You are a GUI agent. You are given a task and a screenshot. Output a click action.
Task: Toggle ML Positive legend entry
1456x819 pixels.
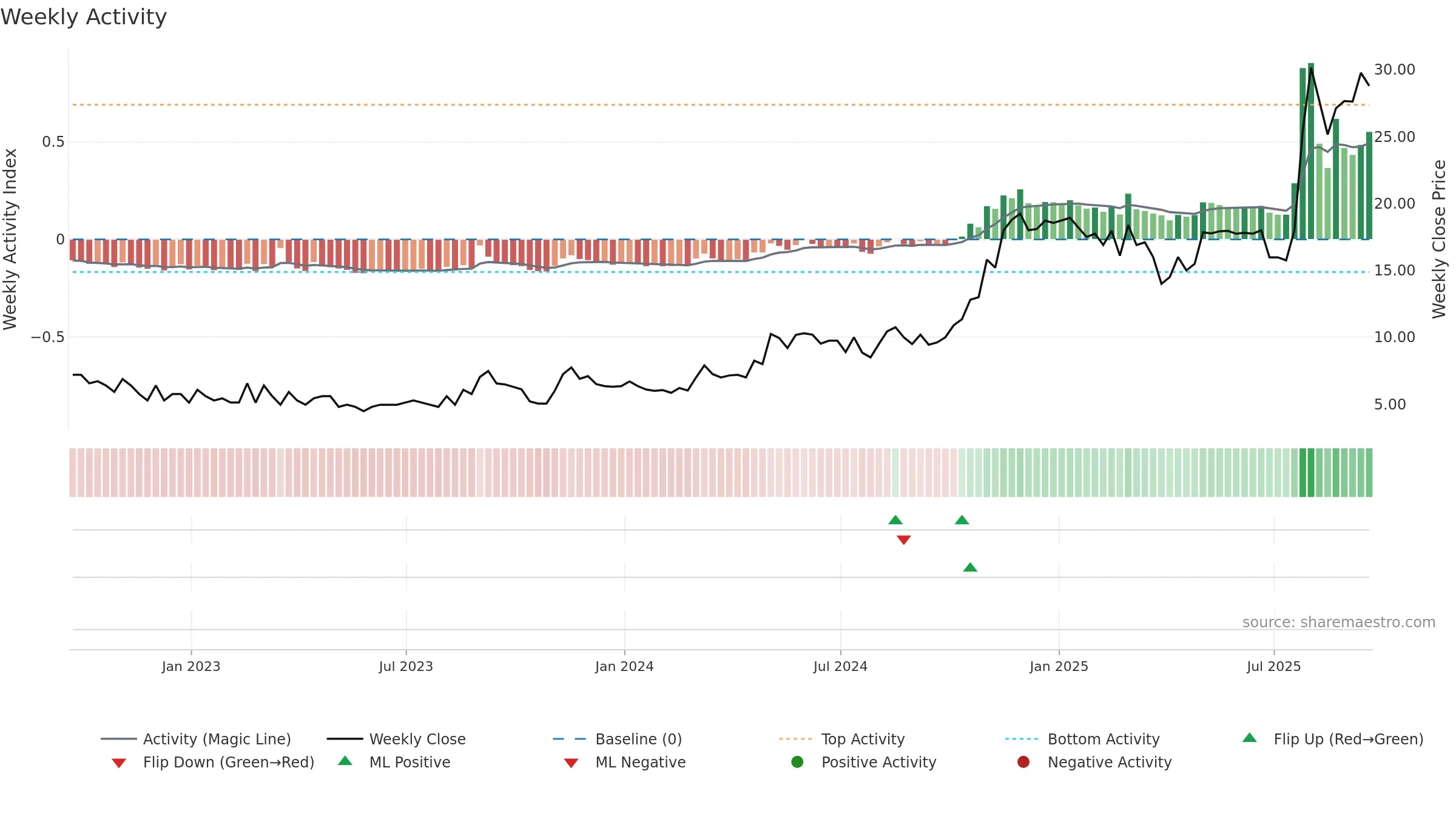coord(394,762)
